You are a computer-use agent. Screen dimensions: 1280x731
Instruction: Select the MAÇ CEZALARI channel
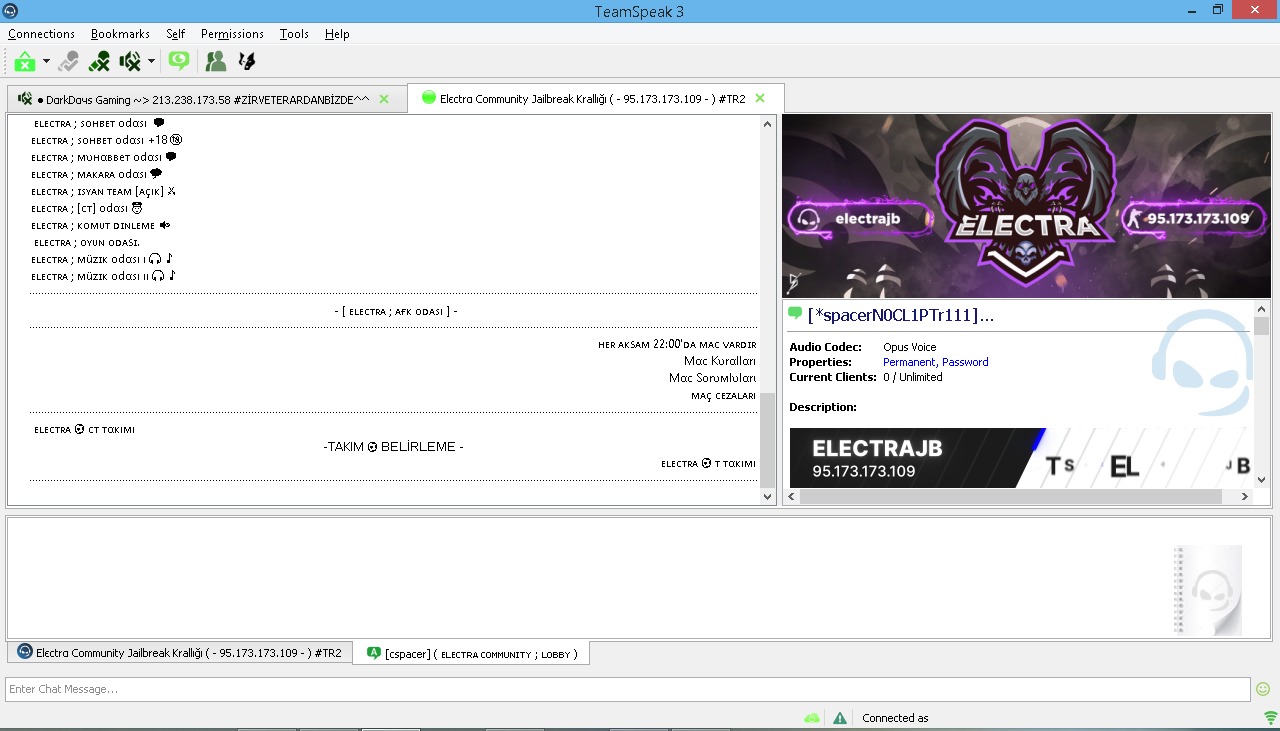[x=724, y=396]
